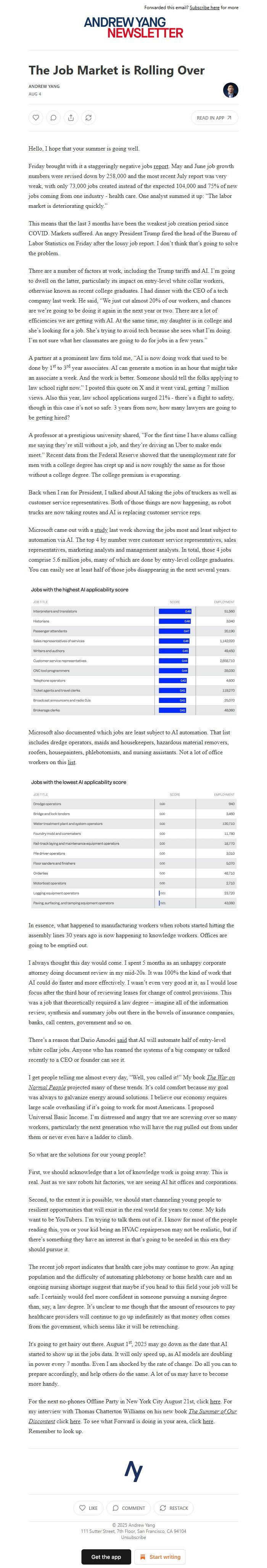The image size is (267, 1568).
Task: Click the restack arrows icon near title
Action: [x=89, y=117]
